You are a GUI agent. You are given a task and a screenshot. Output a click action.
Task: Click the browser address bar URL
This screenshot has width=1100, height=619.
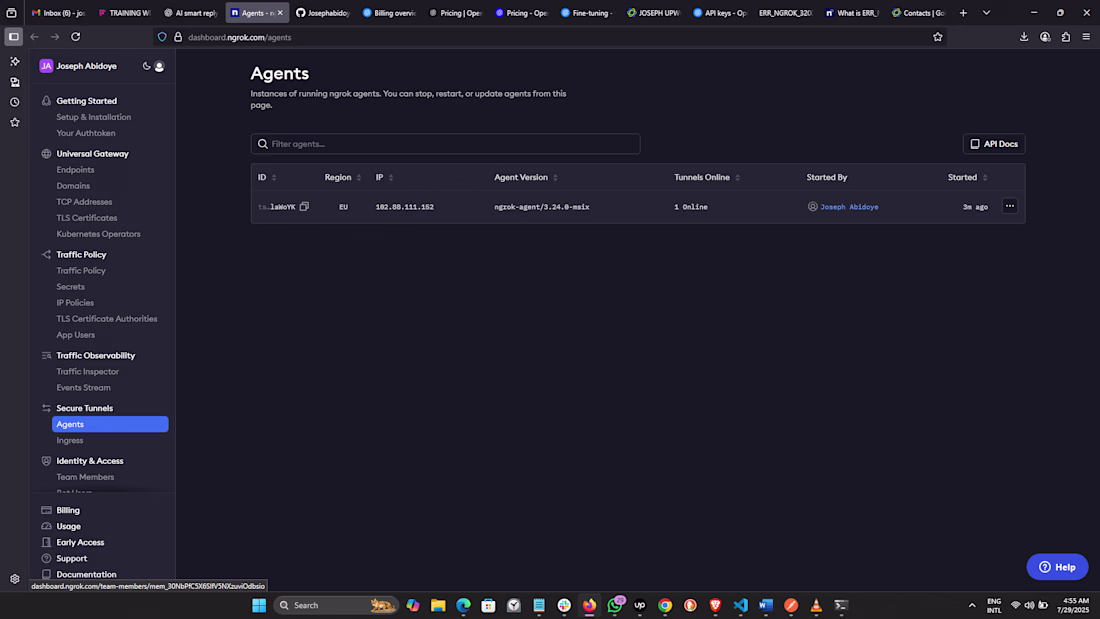coord(239,37)
